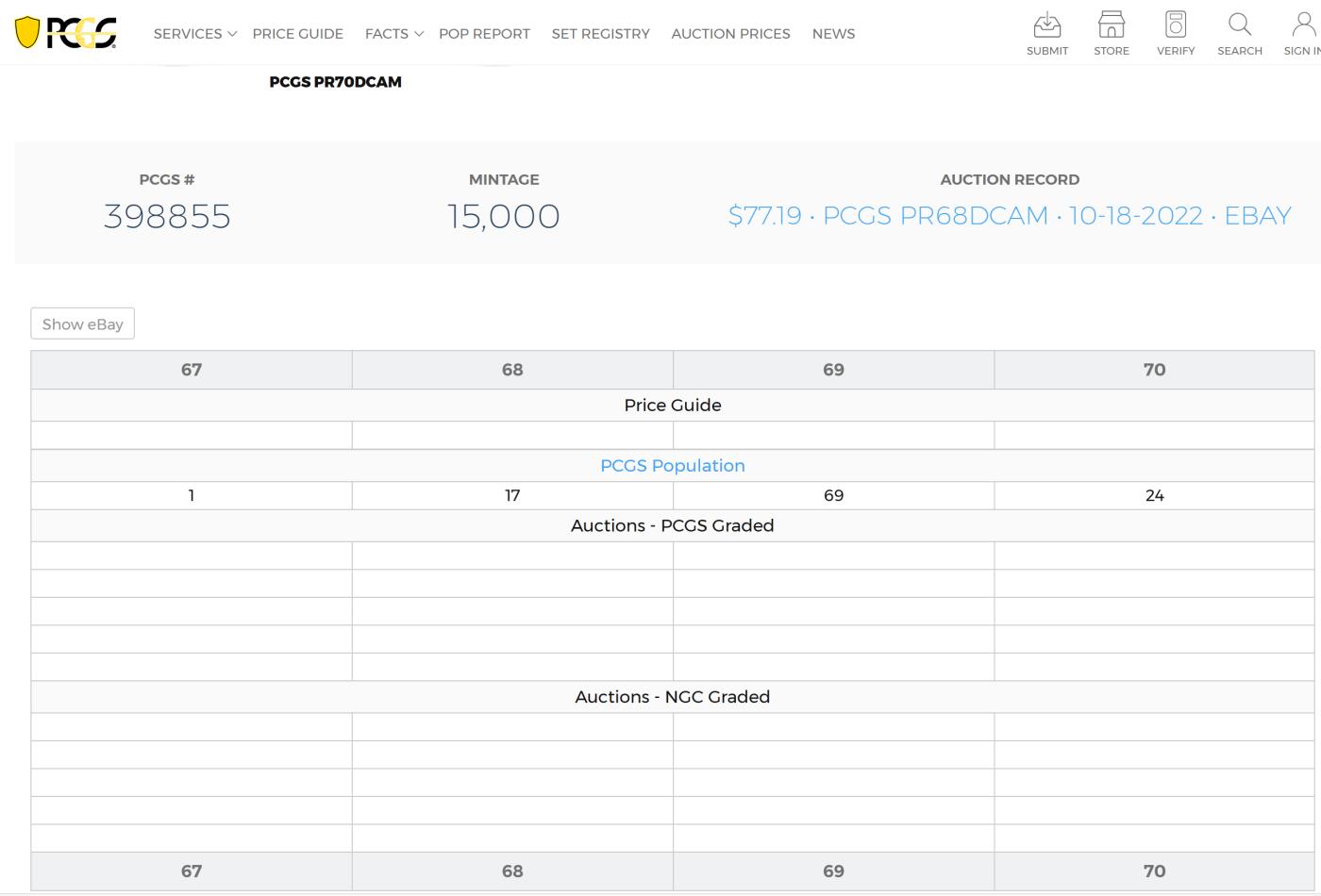The width and height of the screenshot is (1321, 896).
Task: Open the Price Guide menu item
Action: pyautogui.click(x=297, y=34)
